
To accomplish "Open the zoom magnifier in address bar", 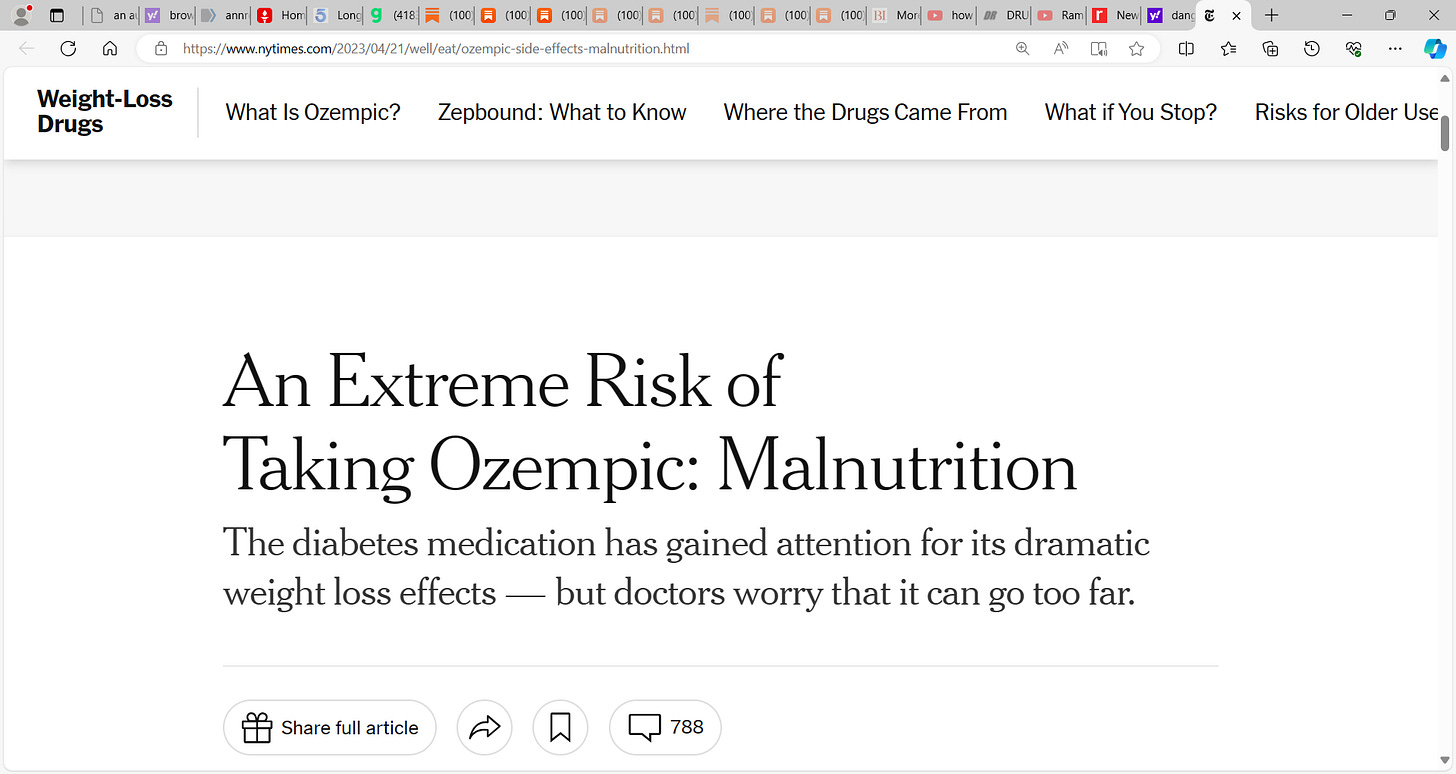I will (1022, 48).
